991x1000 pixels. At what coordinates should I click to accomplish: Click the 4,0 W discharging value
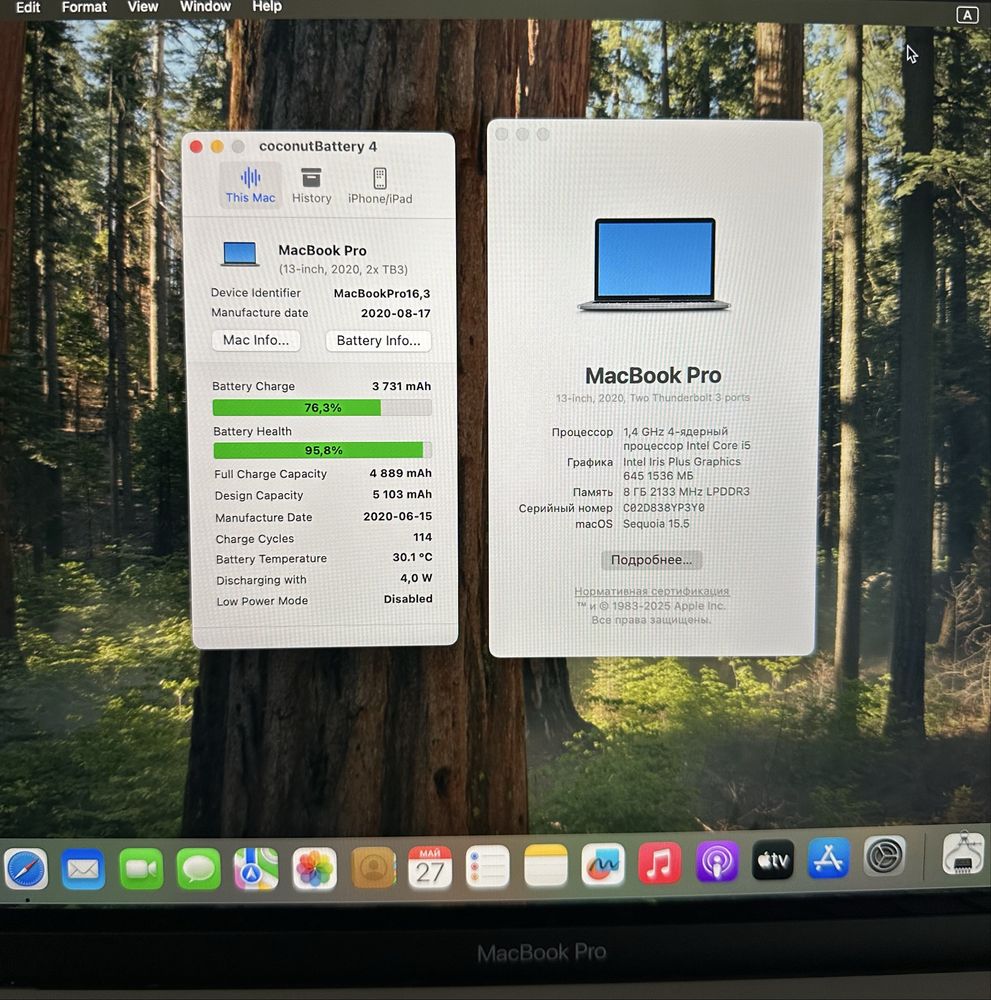pos(416,578)
